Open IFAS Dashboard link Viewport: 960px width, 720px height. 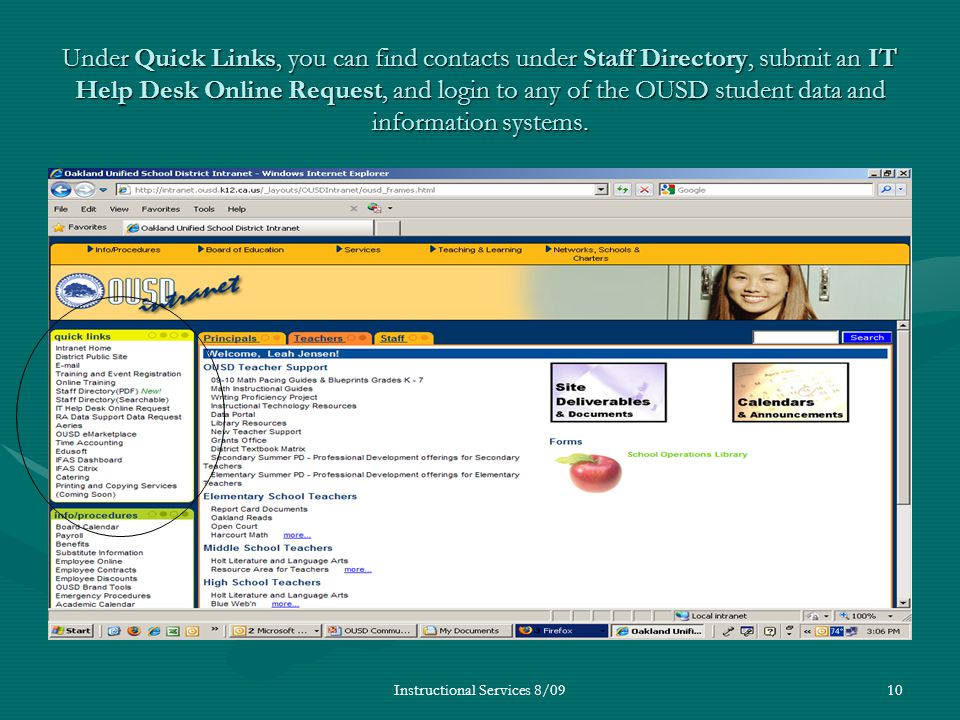point(89,459)
